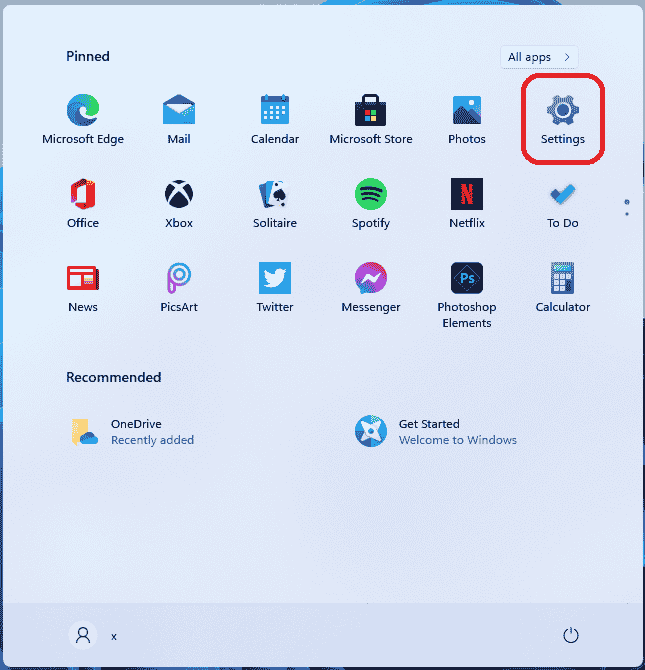
Task: Open Microsoft Edge from pinned apps
Action: coord(83,119)
